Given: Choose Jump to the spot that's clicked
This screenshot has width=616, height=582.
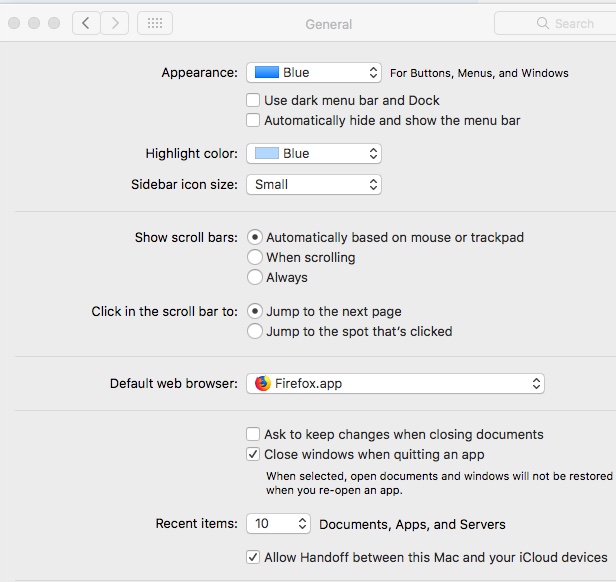Looking at the screenshot, I should [255, 331].
